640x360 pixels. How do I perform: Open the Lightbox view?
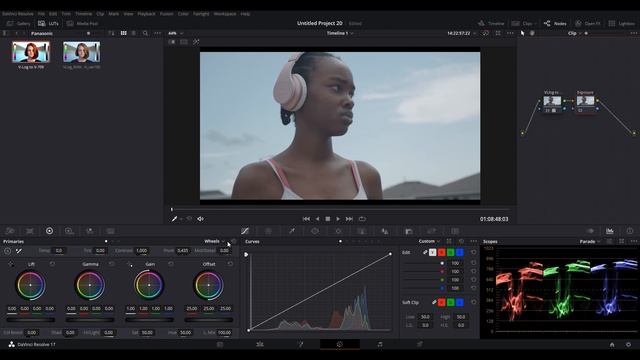[622, 24]
